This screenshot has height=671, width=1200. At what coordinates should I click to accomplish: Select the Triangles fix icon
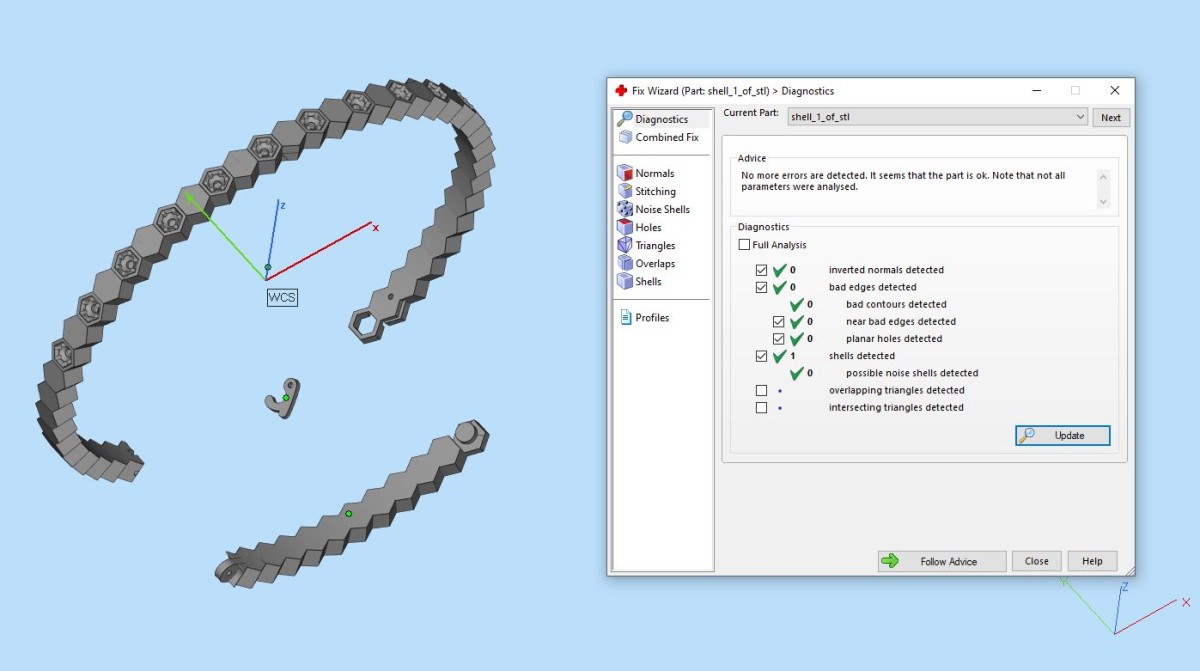pyautogui.click(x=625, y=245)
